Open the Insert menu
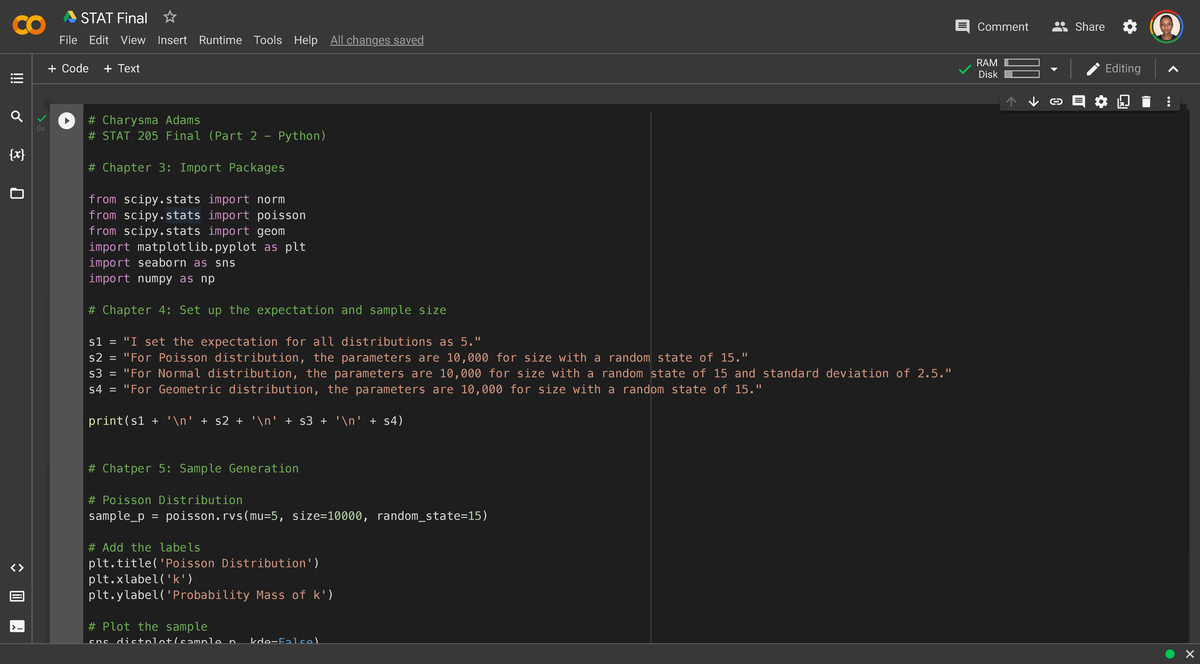Viewport: 1200px width, 664px height. click(172, 40)
